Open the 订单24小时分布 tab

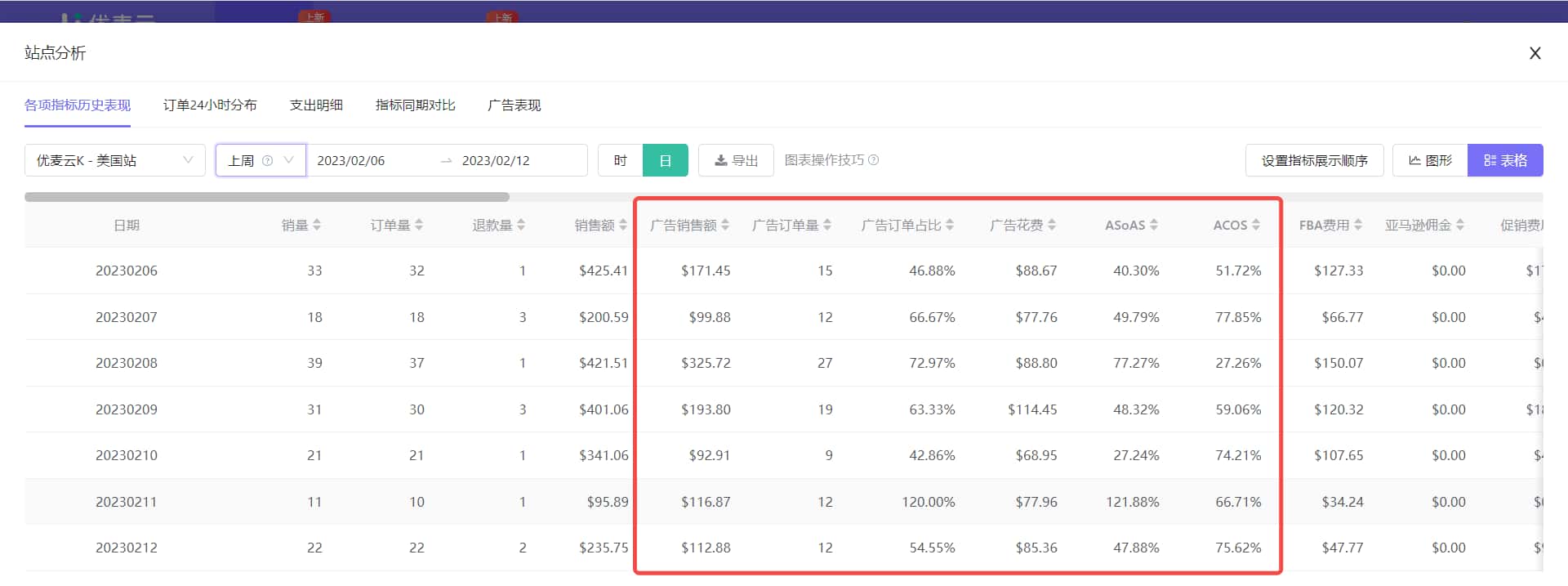click(210, 105)
